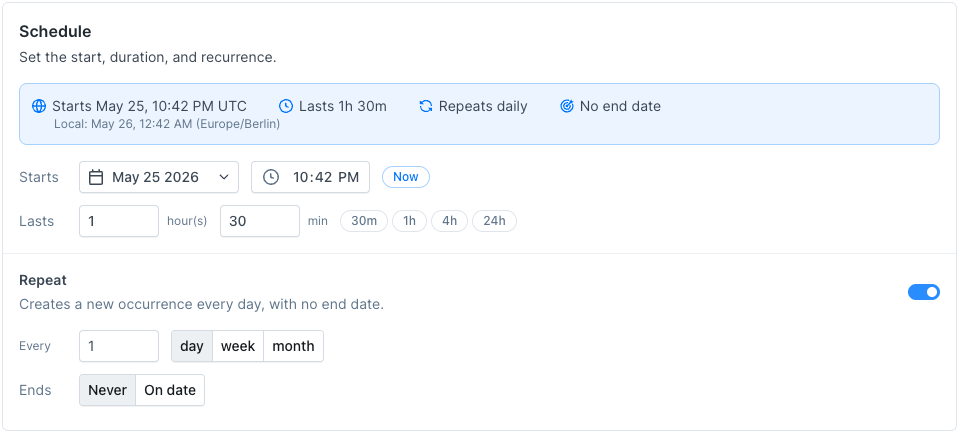
Task: Click the globe icon beside the start time summary
Action: [39, 106]
